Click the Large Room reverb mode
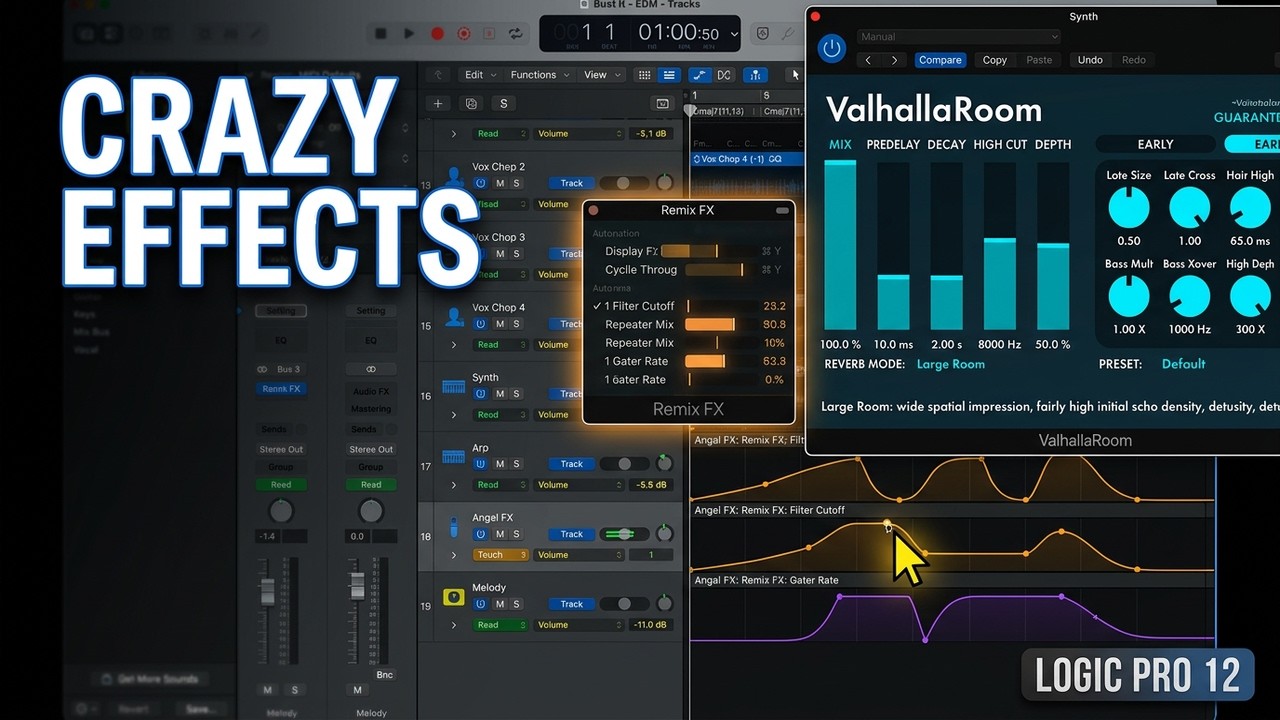The width and height of the screenshot is (1280, 720). 951,364
